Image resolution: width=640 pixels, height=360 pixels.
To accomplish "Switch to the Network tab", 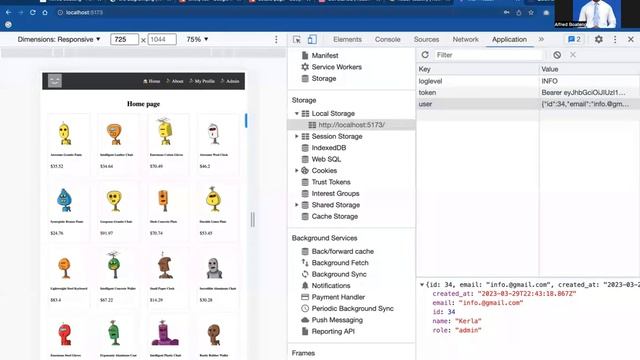I will coord(465,40).
